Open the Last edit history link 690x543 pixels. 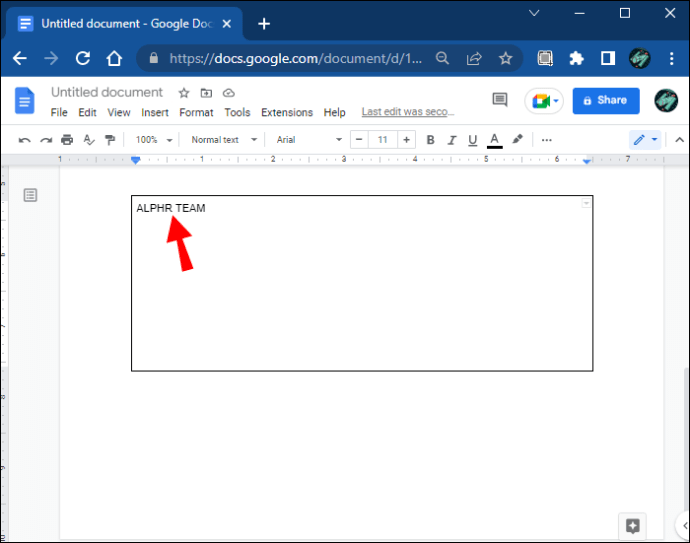click(408, 113)
